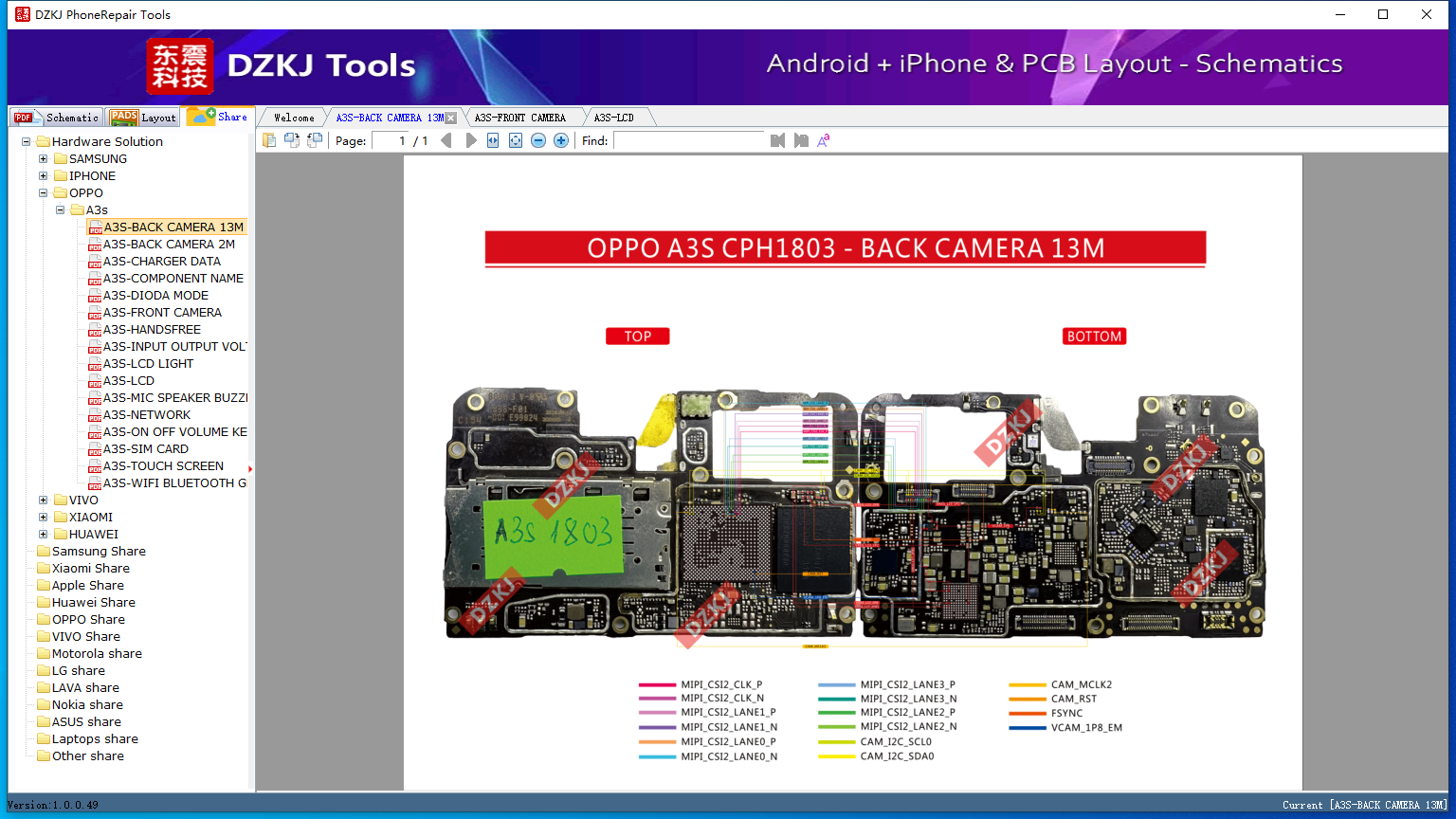Screen dimensions: 1456x819
Task: Expand the SAMSUNG folder
Action: coord(43,159)
